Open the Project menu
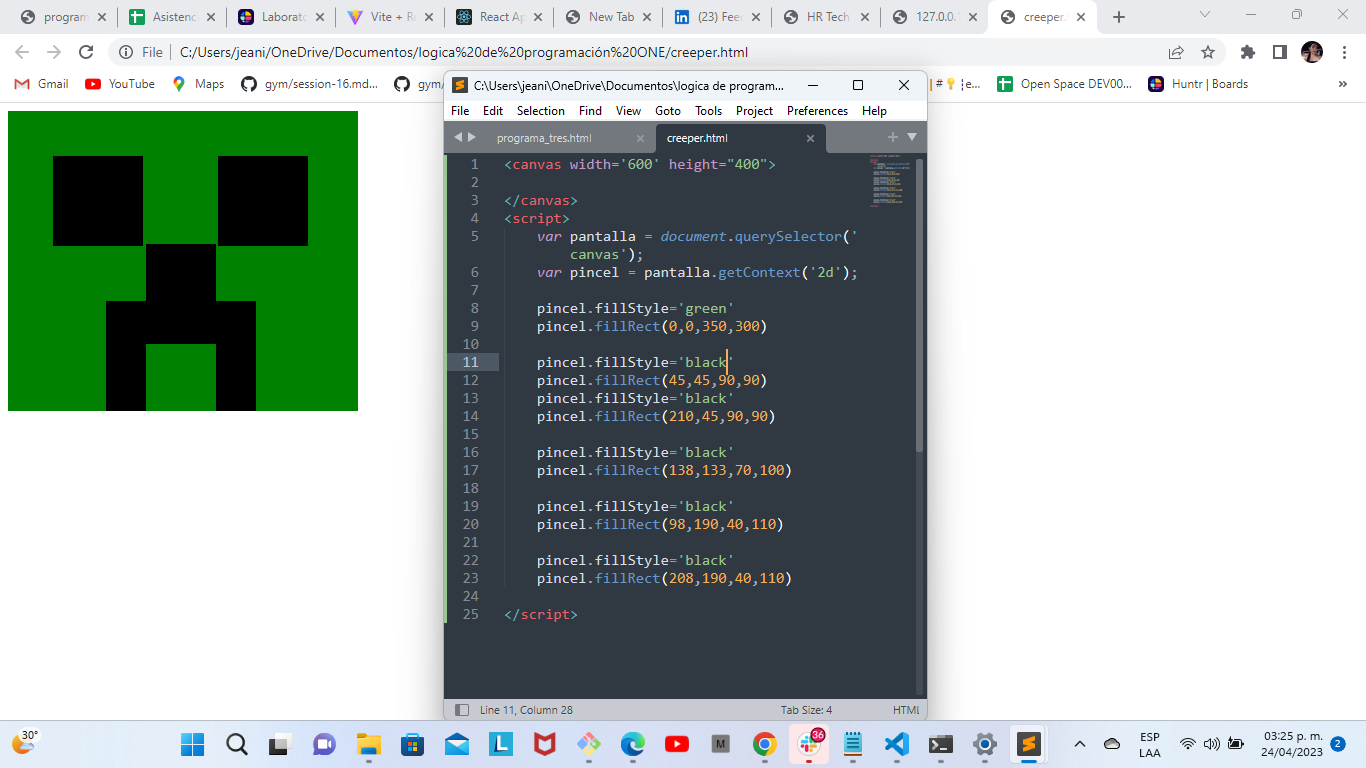This screenshot has width=1366, height=768. point(755,111)
